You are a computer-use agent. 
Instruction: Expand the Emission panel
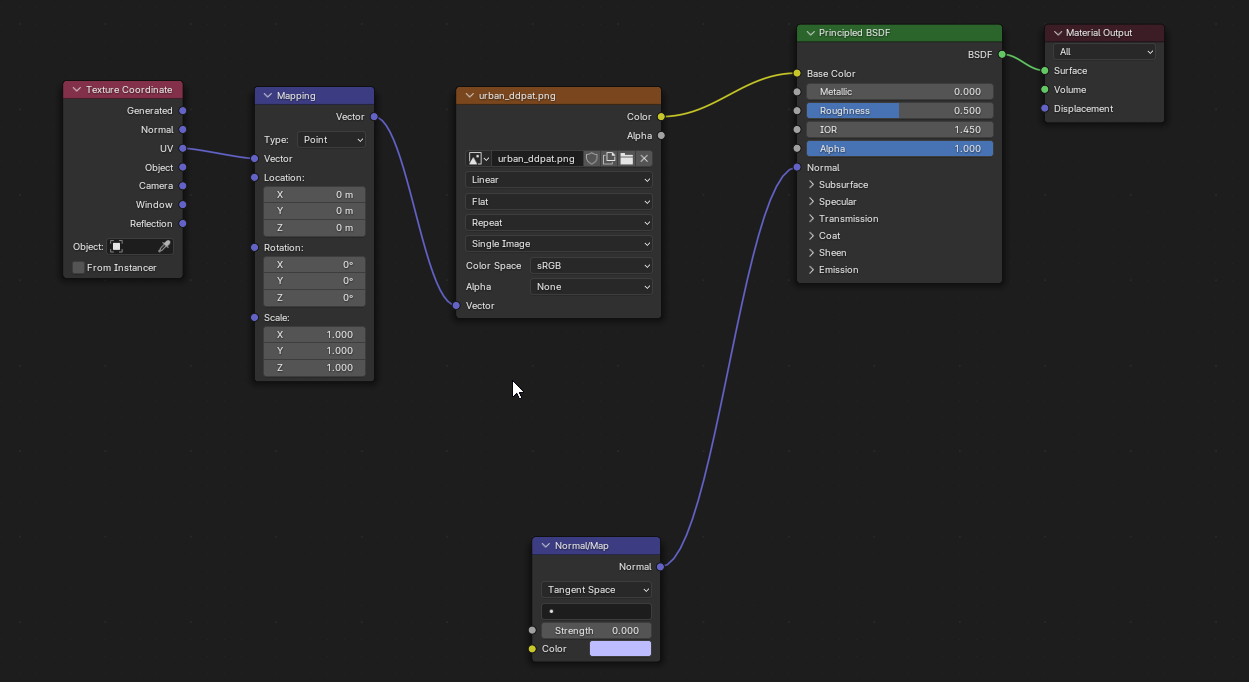point(812,270)
